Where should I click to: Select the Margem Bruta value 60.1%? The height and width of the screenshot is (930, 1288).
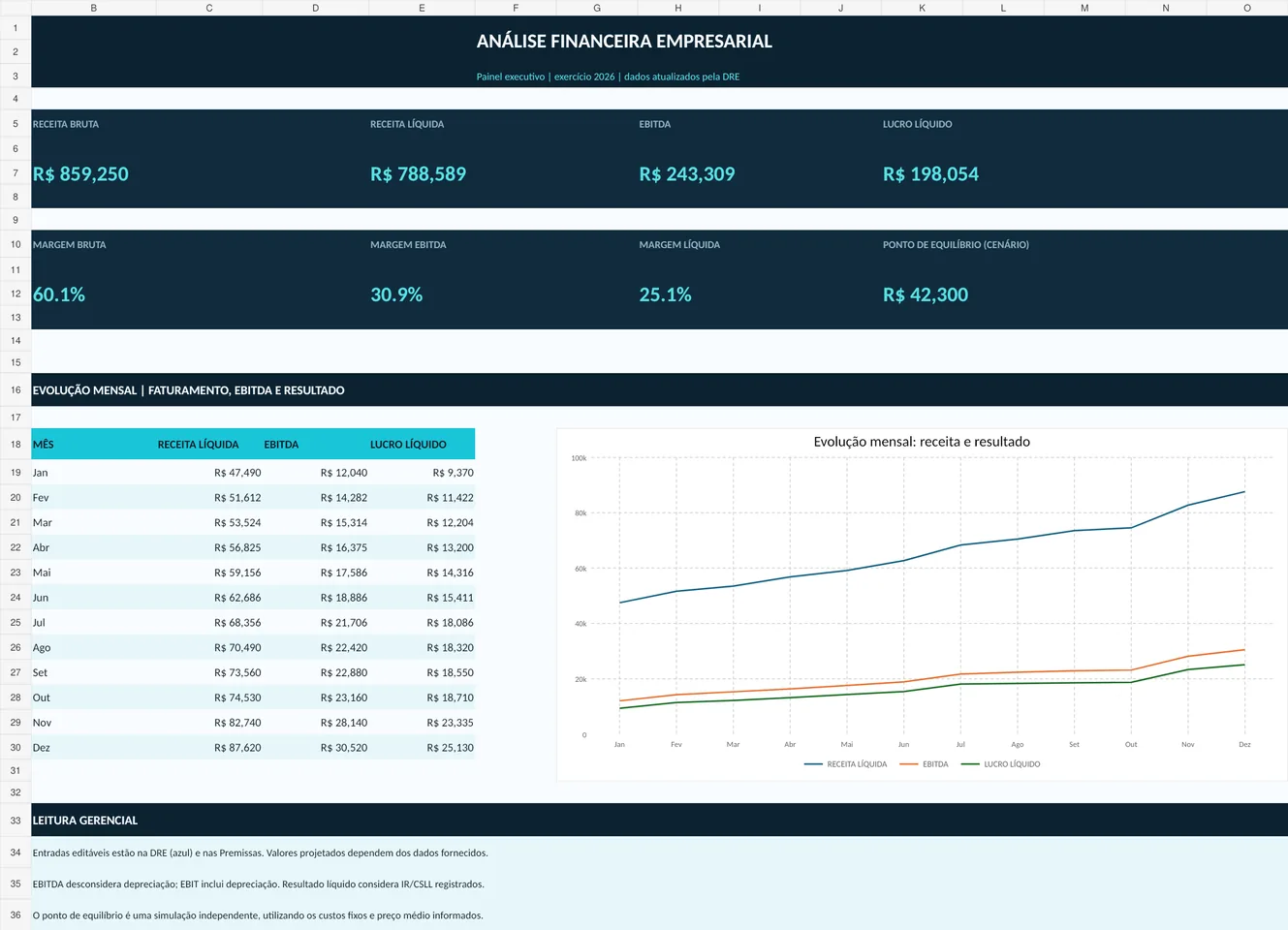(59, 294)
